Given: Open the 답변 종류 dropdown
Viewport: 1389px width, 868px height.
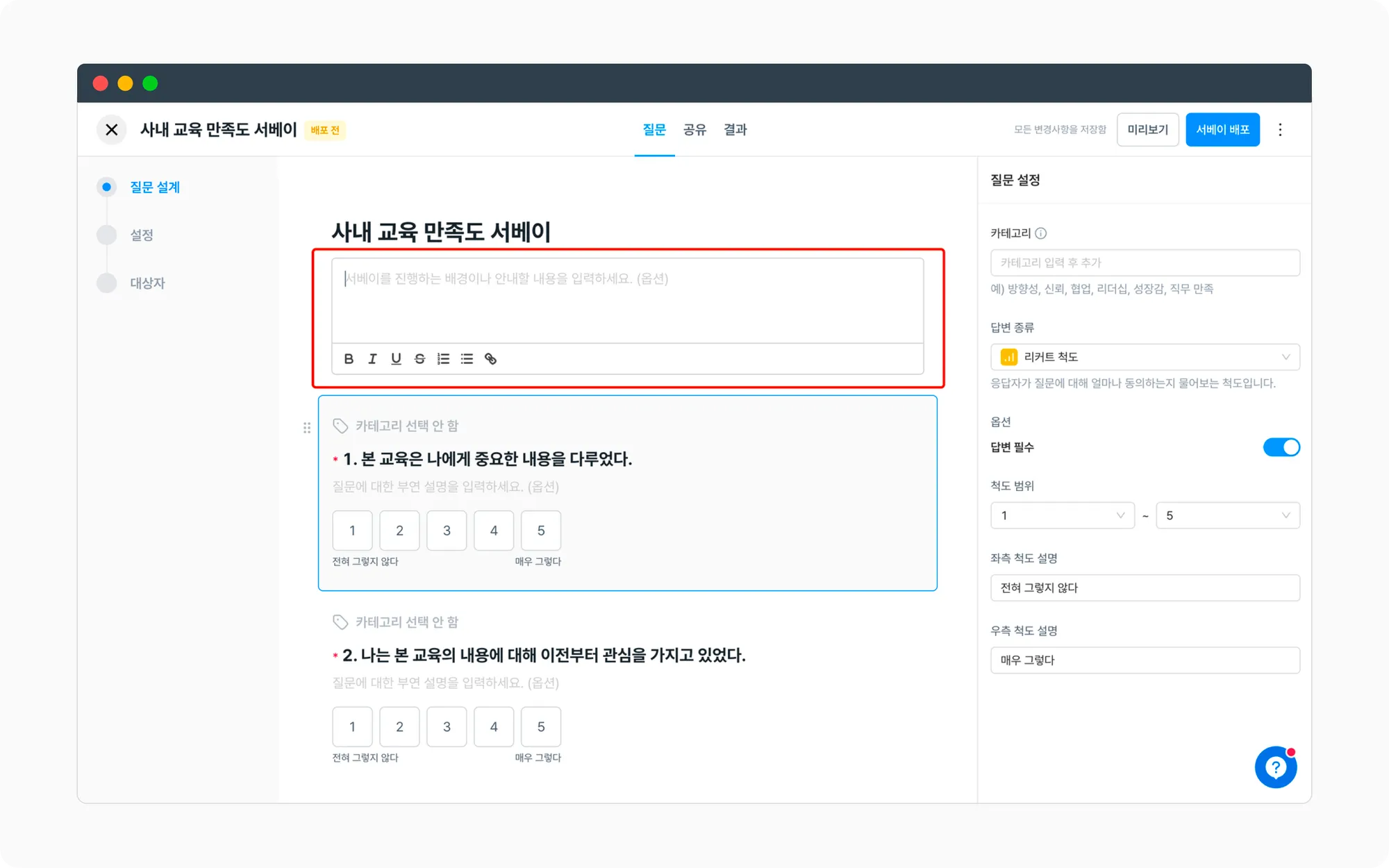Looking at the screenshot, I should coord(1145,357).
